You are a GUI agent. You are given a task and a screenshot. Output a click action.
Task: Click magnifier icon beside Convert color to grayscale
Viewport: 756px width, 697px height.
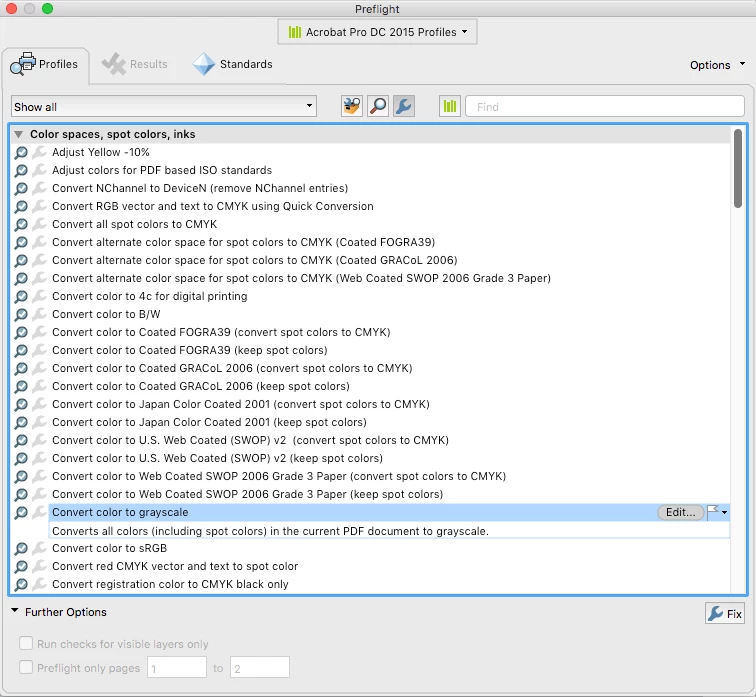[x=21, y=512]
